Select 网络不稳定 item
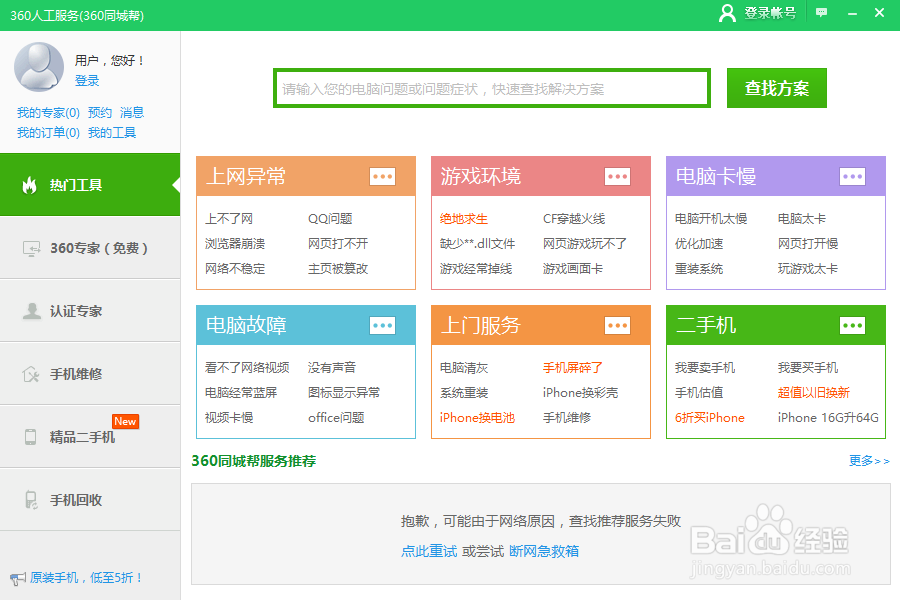This screenshot has width=900, height=600. coord(235,269)
